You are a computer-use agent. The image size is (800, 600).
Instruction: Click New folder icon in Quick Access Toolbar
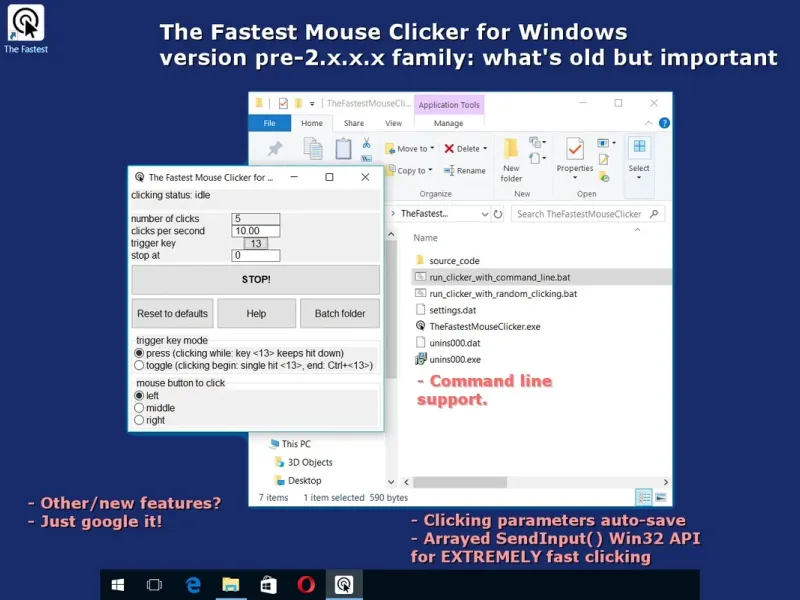coord(299,104)
